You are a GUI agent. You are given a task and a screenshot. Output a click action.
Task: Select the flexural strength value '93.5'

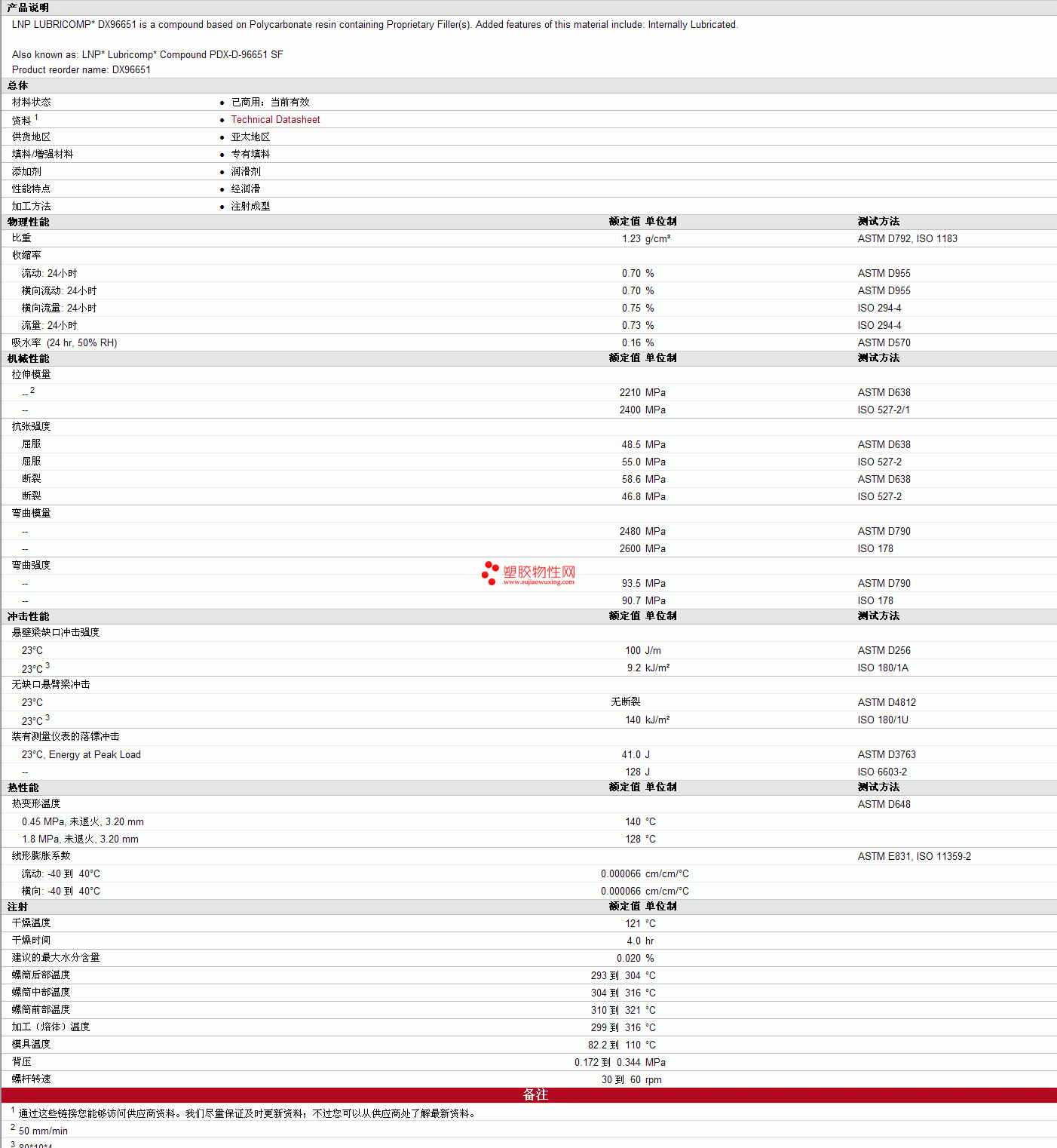pos(631,583)
